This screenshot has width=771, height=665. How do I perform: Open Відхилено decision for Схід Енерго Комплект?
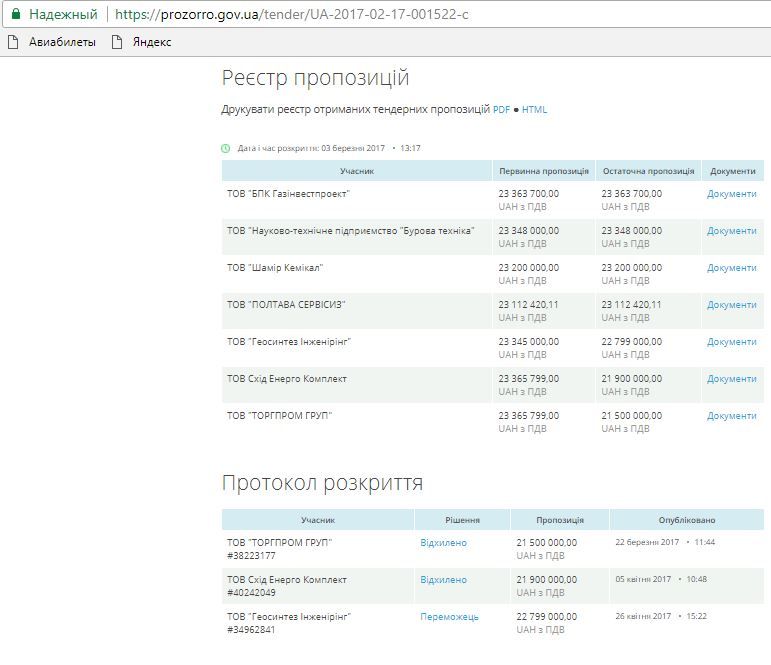pyautogui.click(x=444, y=579)
